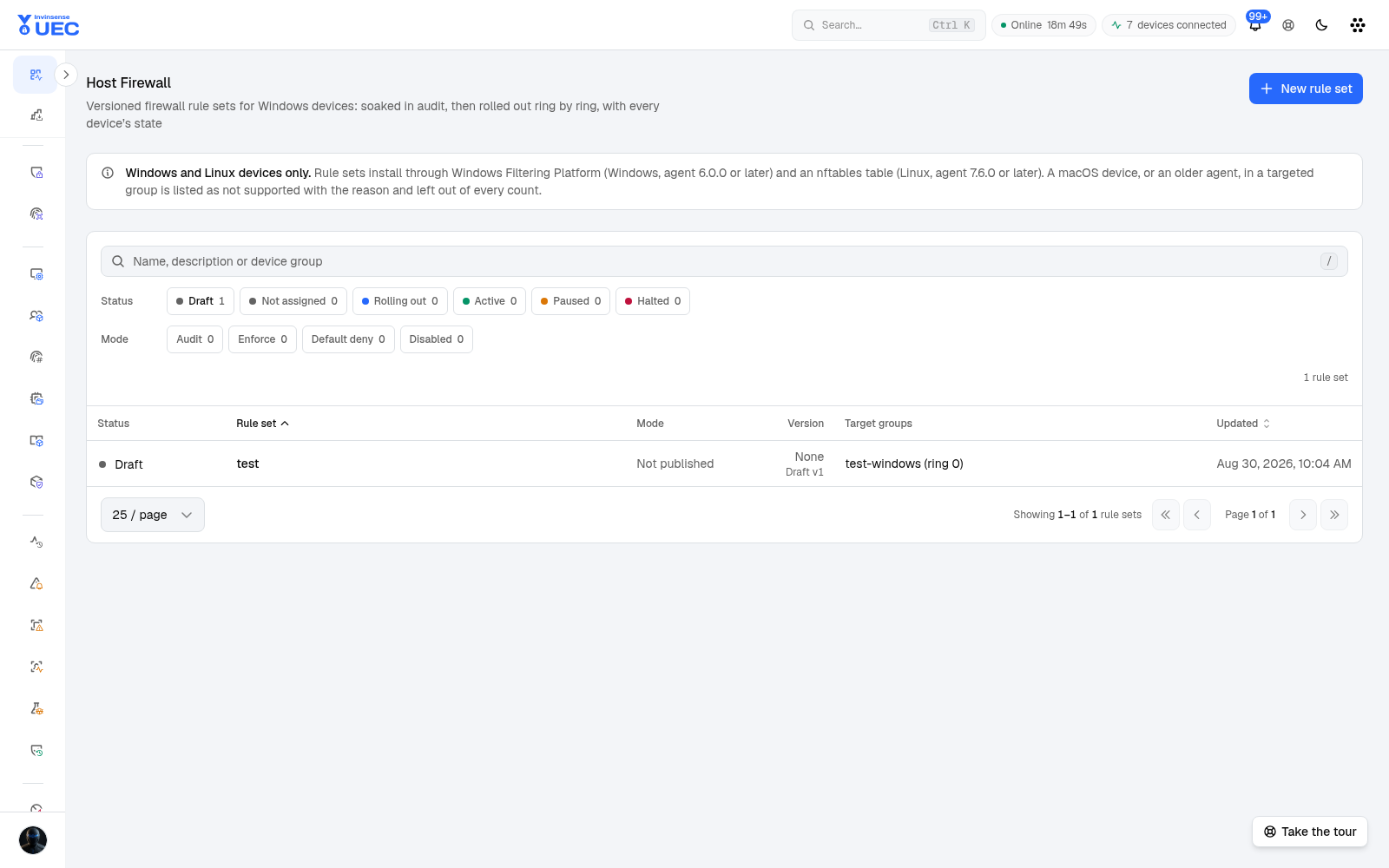Toggle the Rolling out status filter
The image size is (1389, 868).
(x=400, y=301)
